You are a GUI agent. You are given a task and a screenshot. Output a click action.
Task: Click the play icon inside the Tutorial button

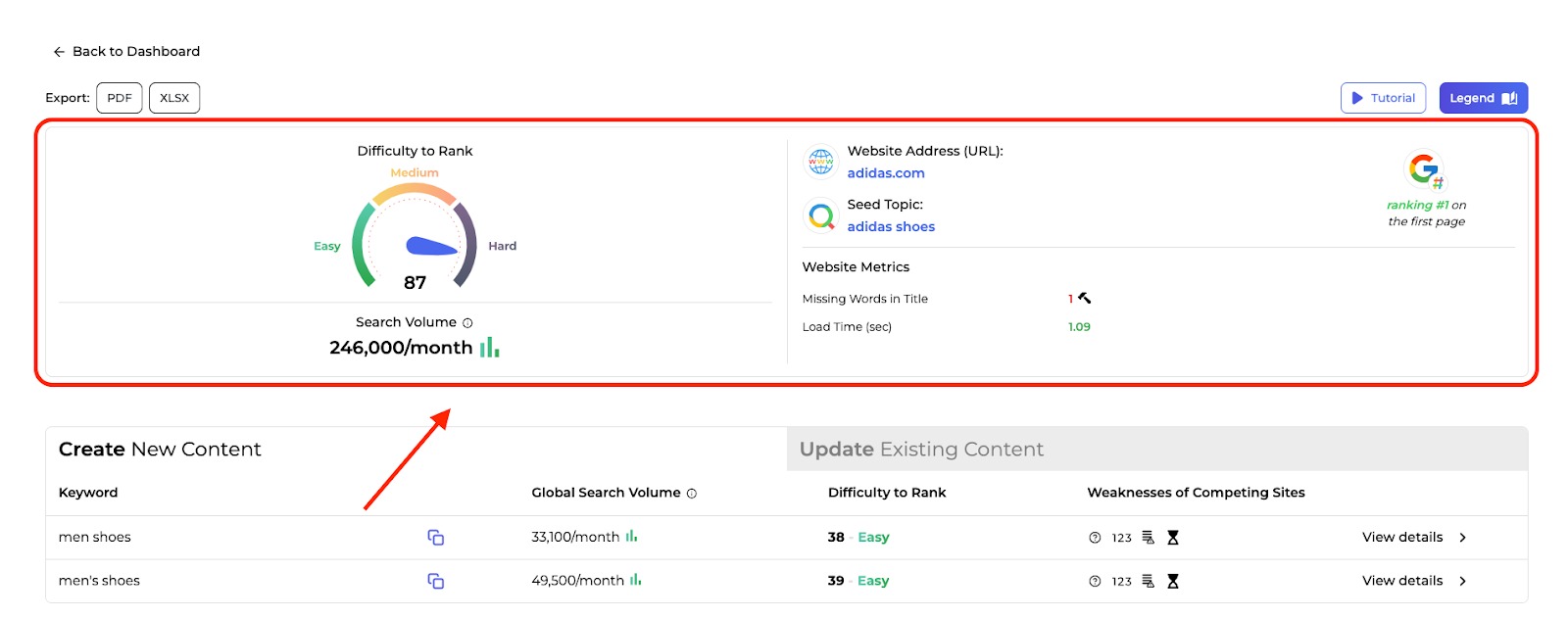(1357, 98)
